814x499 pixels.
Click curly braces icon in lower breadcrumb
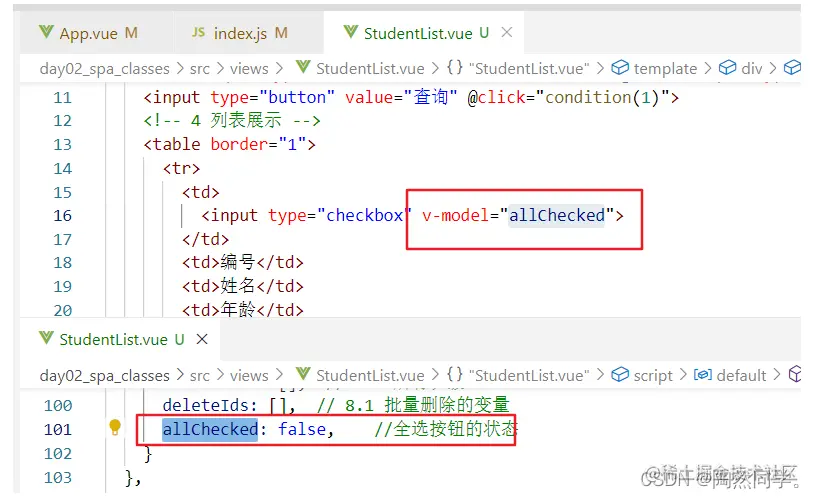point(455,374)
